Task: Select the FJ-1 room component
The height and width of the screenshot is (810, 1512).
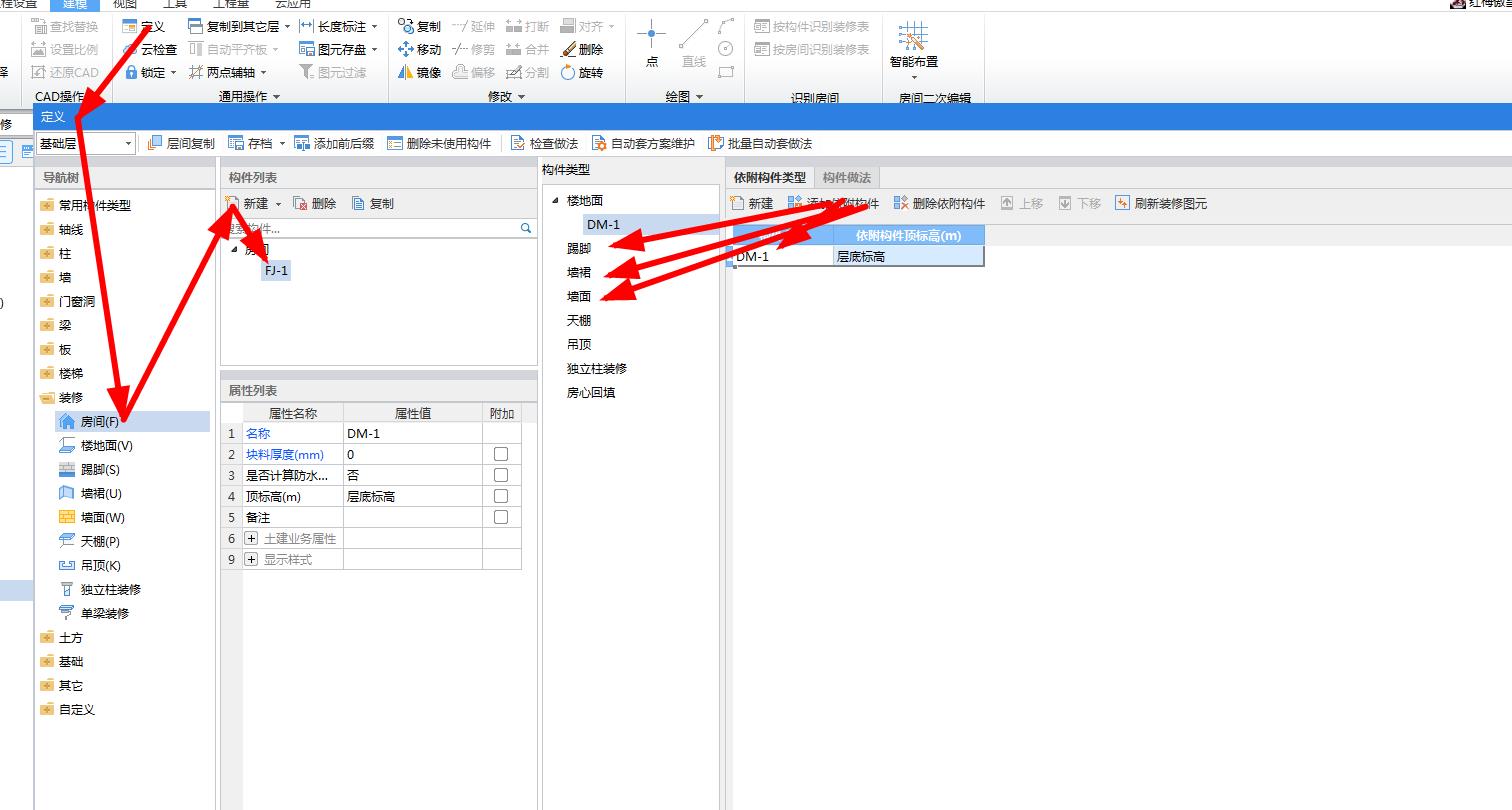Action: [x=276, y=270]
